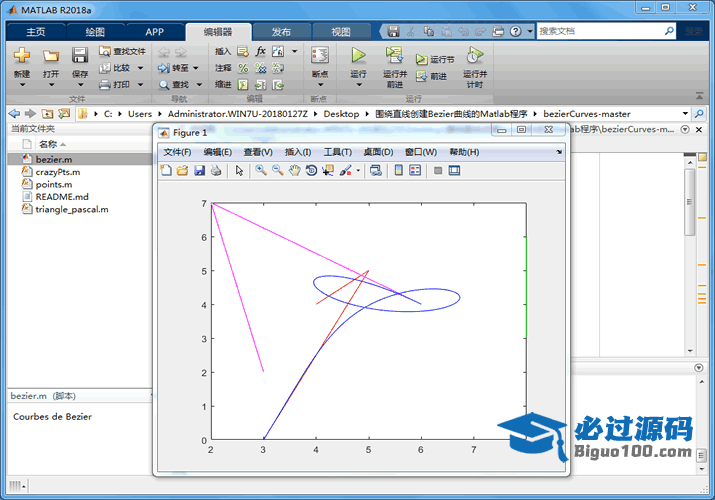
Task: Click the Link Plot icon in Figure 1
Action: [375, 170]
